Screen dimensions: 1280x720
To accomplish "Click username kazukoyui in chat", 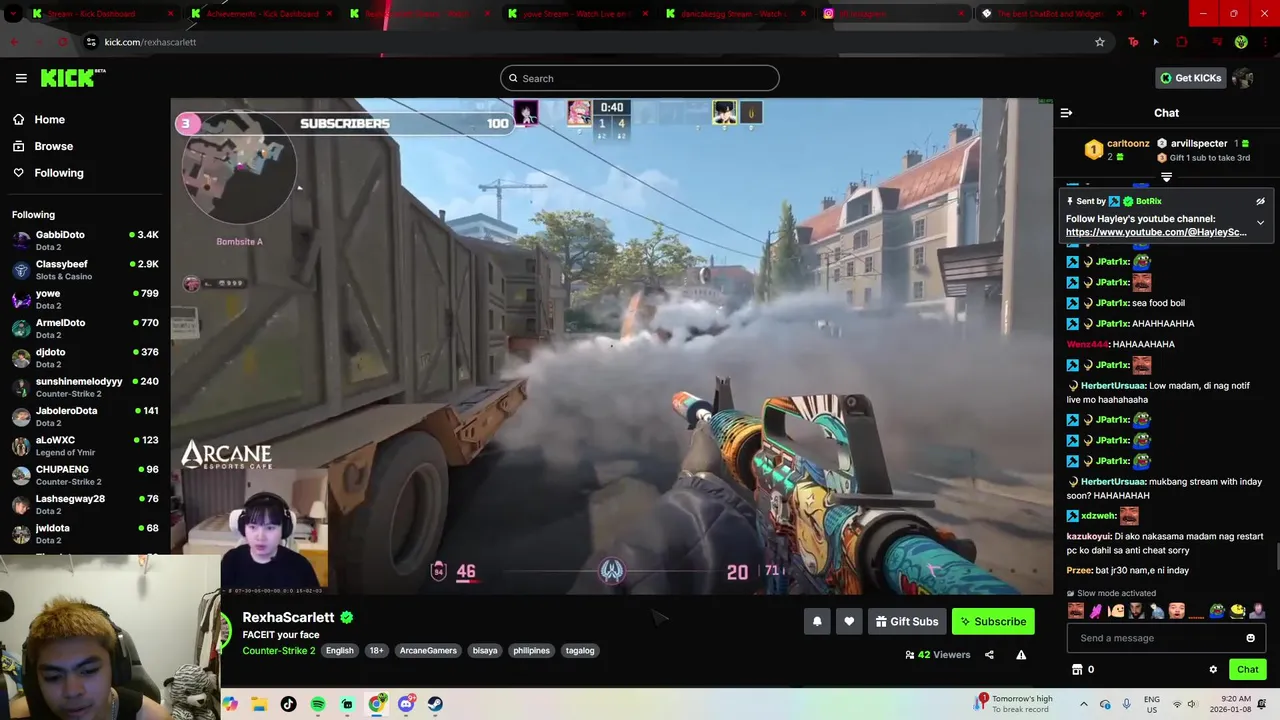I will coord(1089,537).
